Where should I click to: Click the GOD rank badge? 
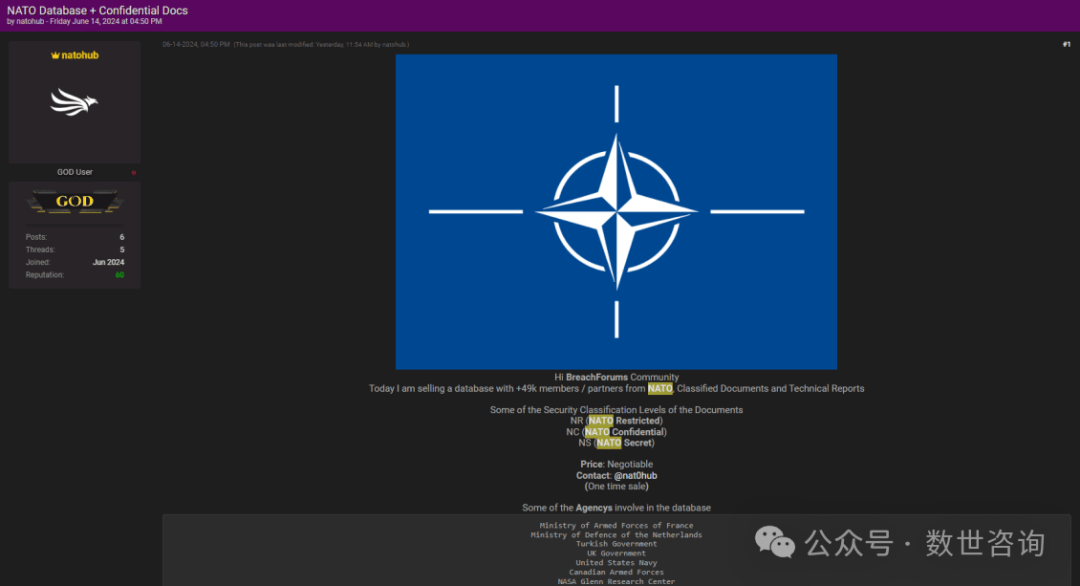pyautogui.click(x=74, y=202)
